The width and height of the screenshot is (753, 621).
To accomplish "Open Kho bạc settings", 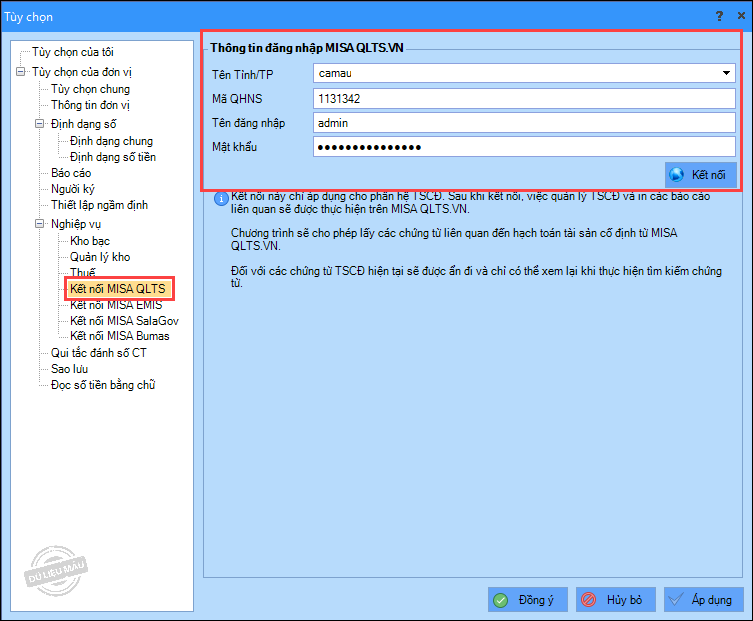I will tap(90, 241).
